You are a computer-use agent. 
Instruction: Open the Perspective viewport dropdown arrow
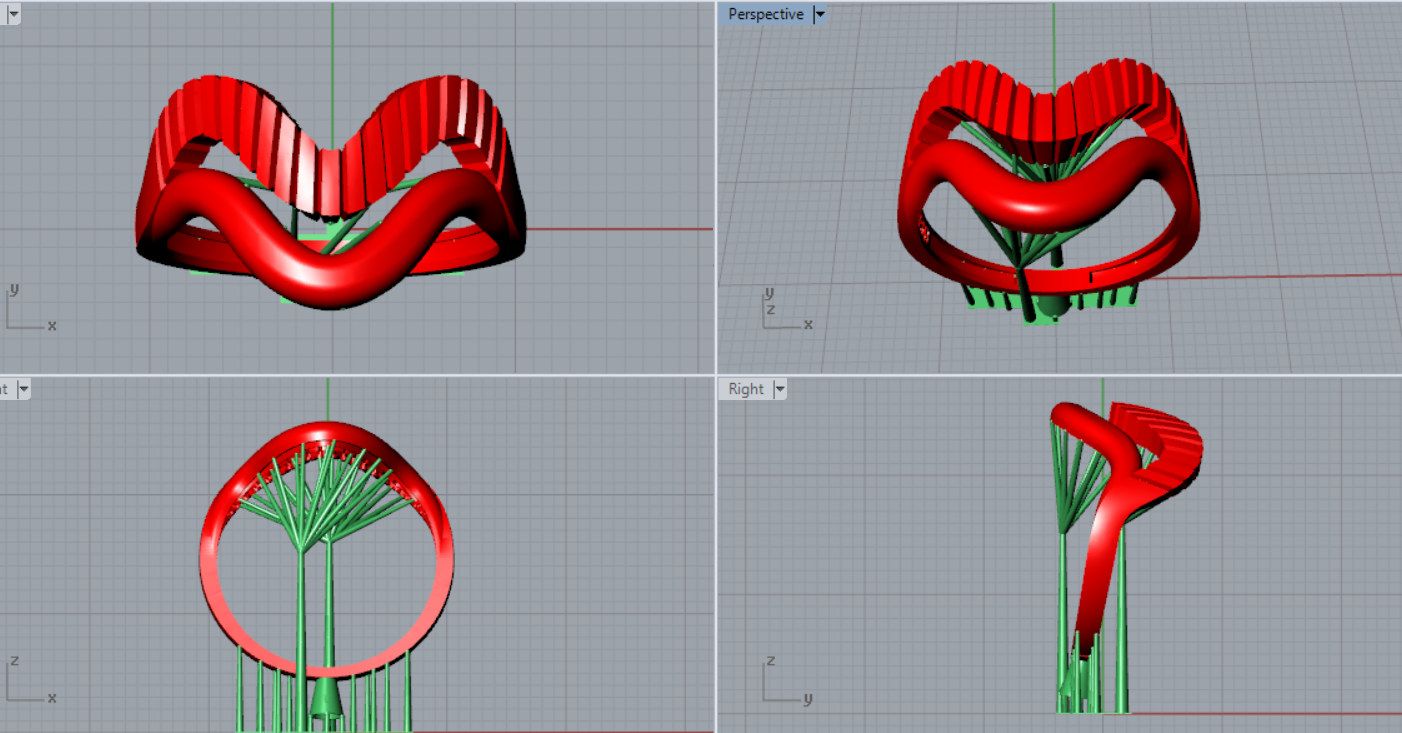coord(820,14)
